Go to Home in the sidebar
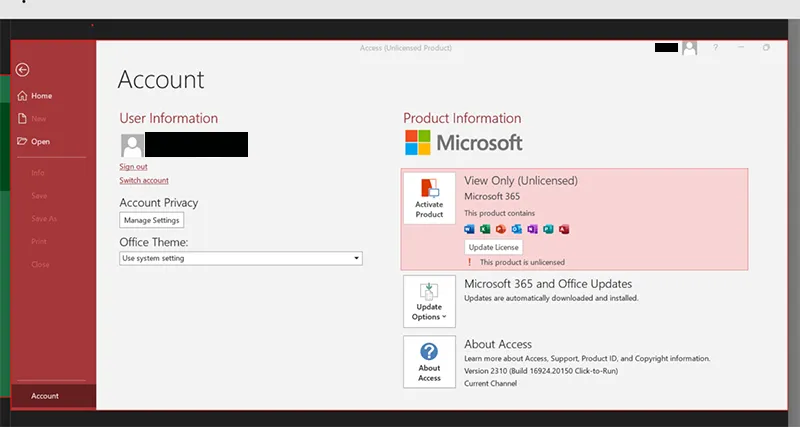The height and width of the screenshot is (427, 800). tap(41, 96)
